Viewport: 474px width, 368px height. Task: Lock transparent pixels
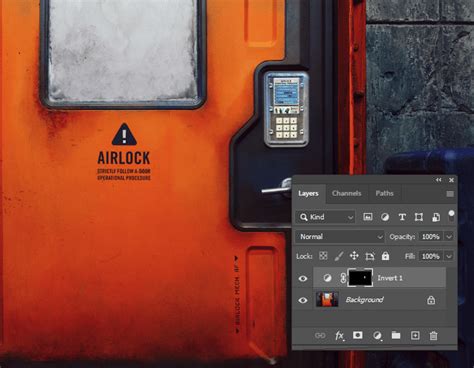tap(323, 256)
